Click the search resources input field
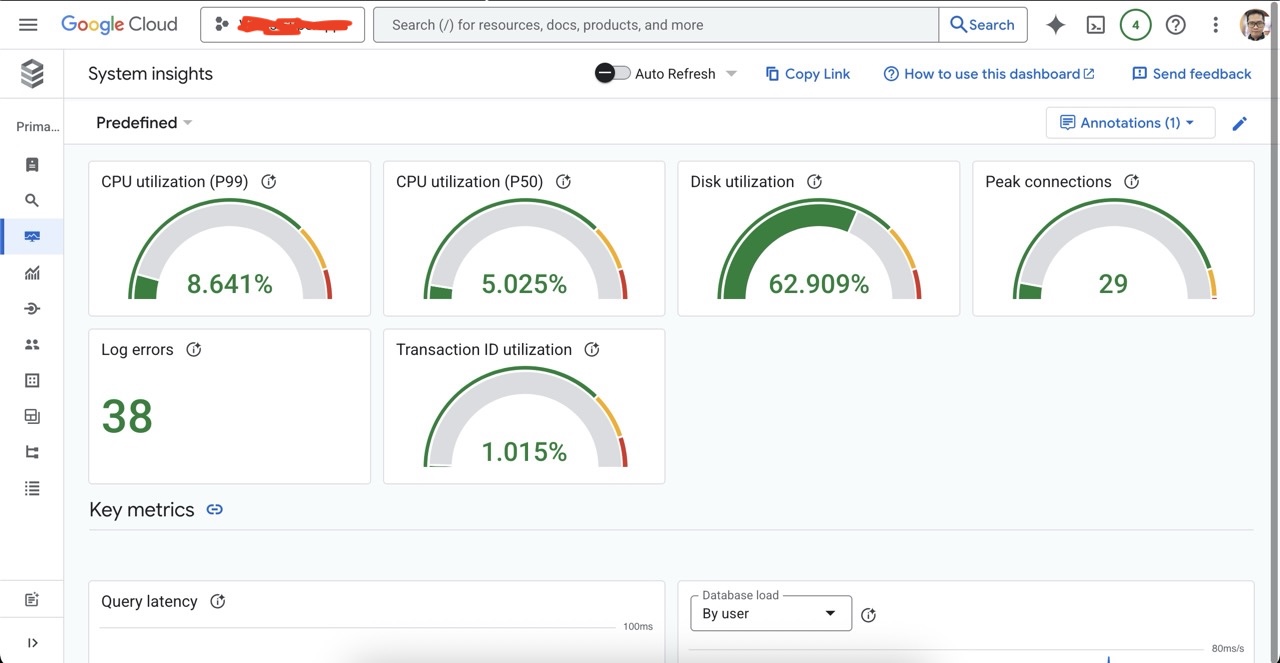1280x663 pixels. tap(655, 25)
